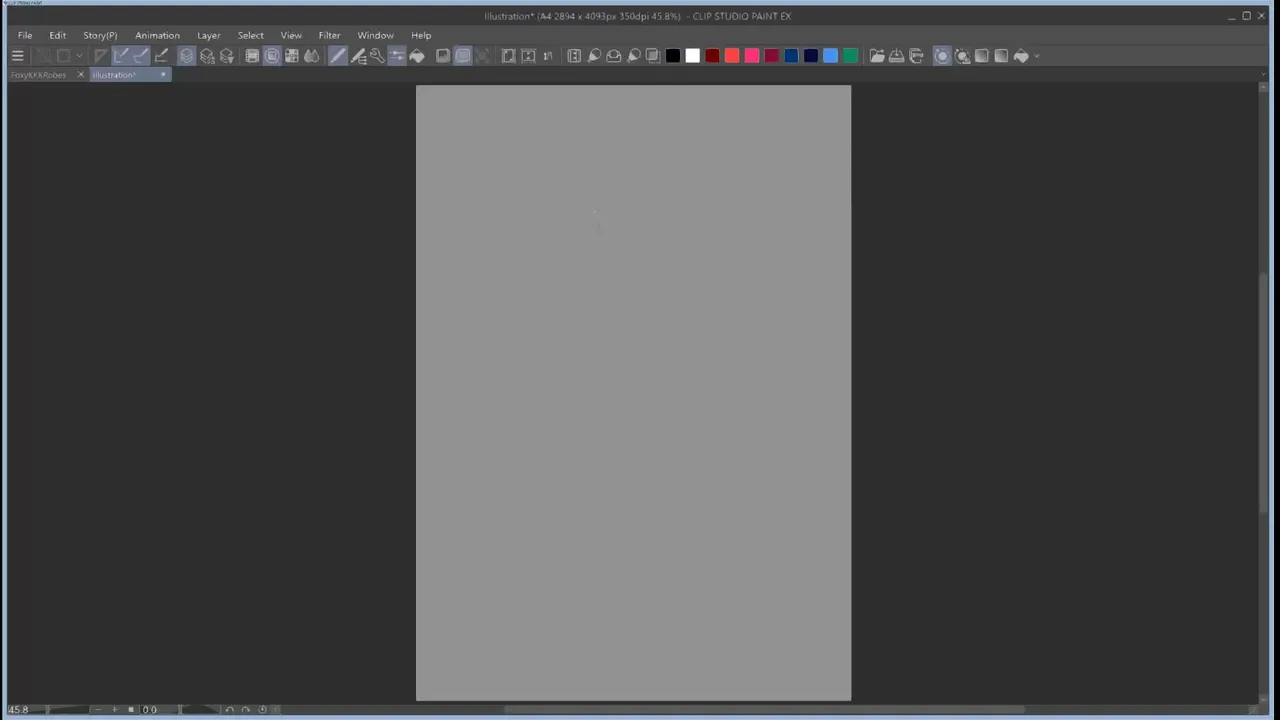1280x720 pixels.
Task: Click the 0.0 rotation angle field
Action: [x=149, y=710]
